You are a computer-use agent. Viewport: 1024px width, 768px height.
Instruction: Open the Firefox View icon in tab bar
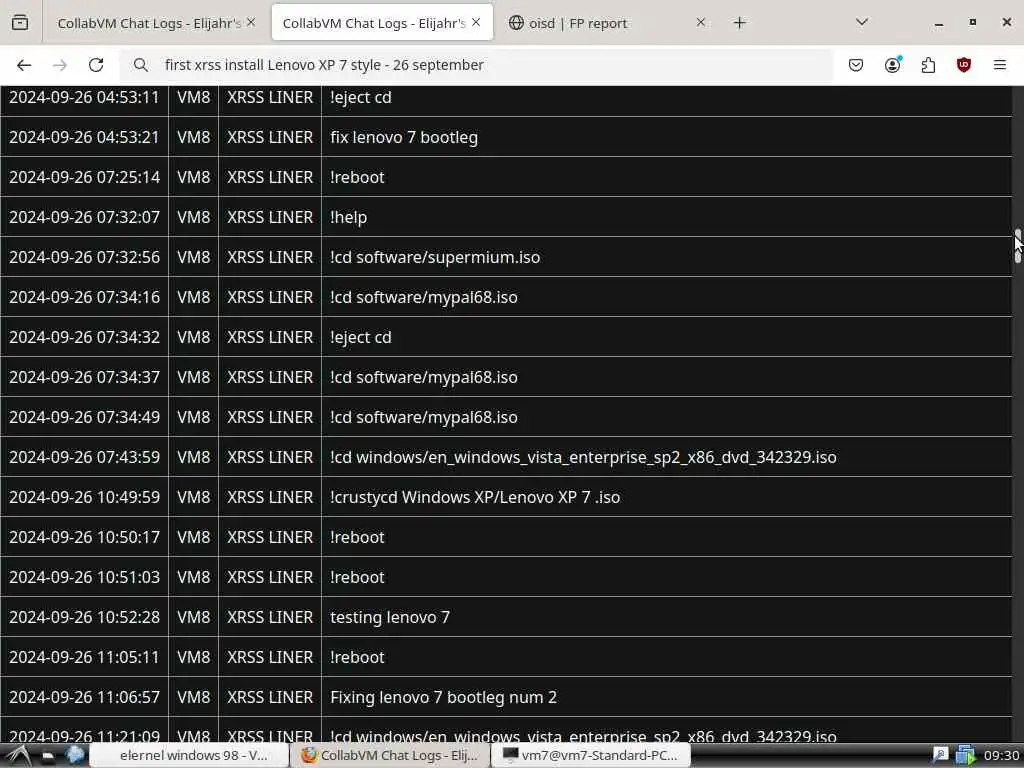pyautogui.click(x=20, y=23)
